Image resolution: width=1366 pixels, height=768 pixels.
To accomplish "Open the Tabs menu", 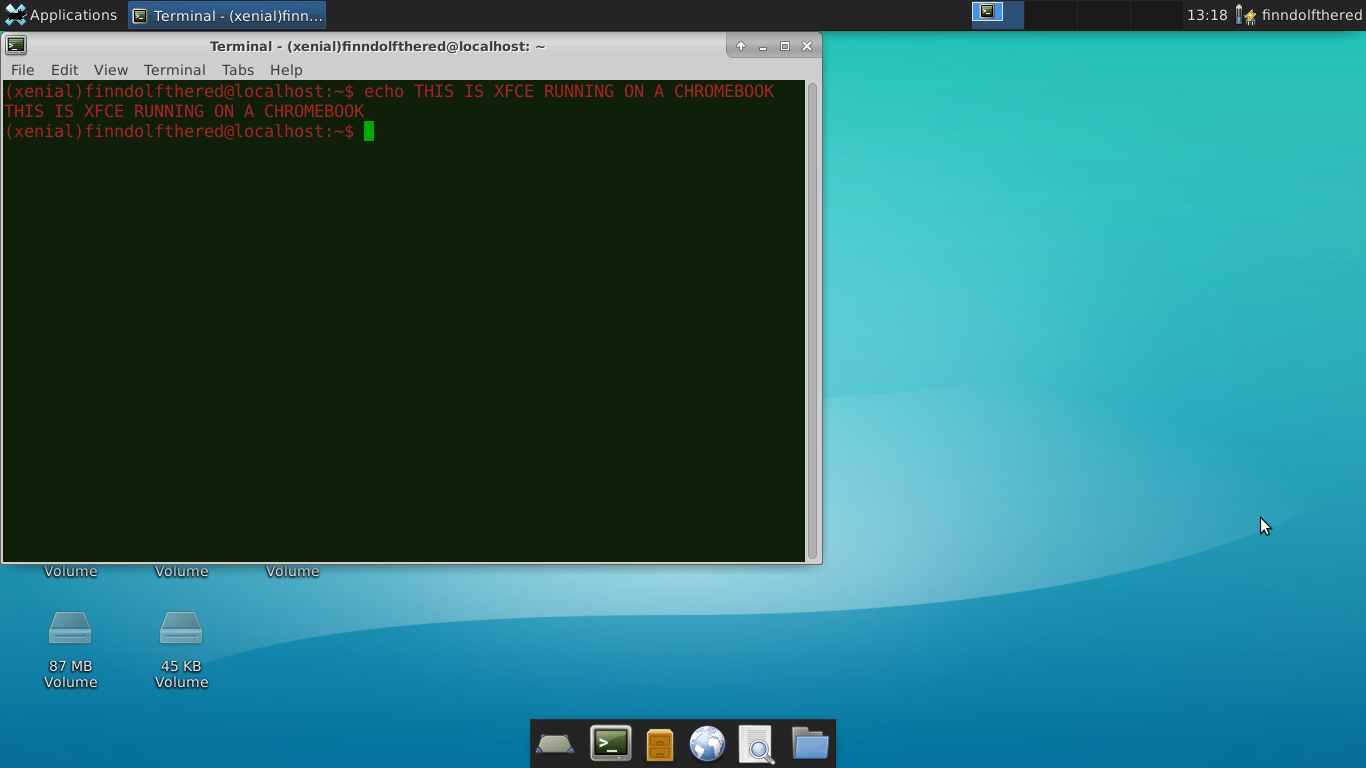I will point(237,69).
